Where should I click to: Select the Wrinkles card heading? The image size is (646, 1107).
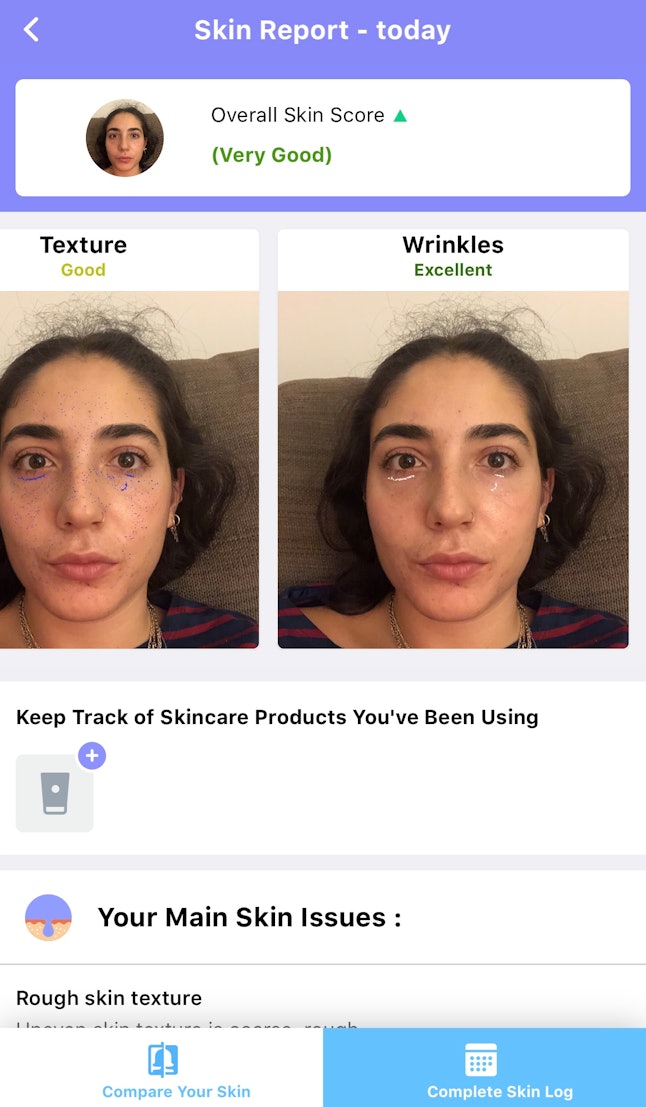point(453,245)
